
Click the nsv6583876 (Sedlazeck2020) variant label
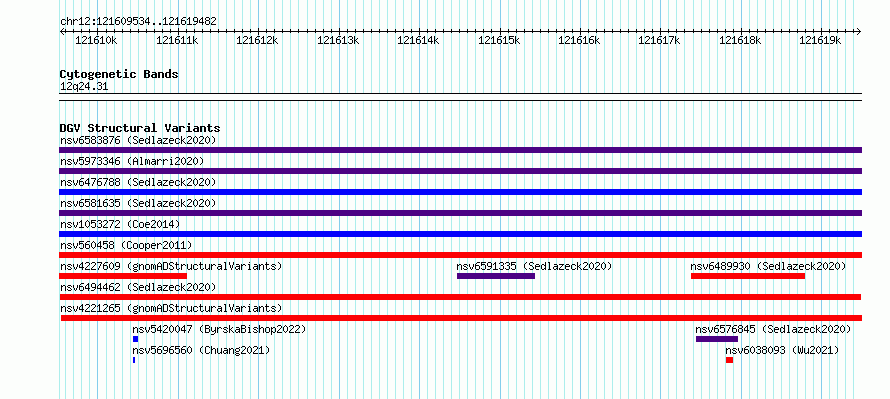pyautogui.click(x=138, y=140)
